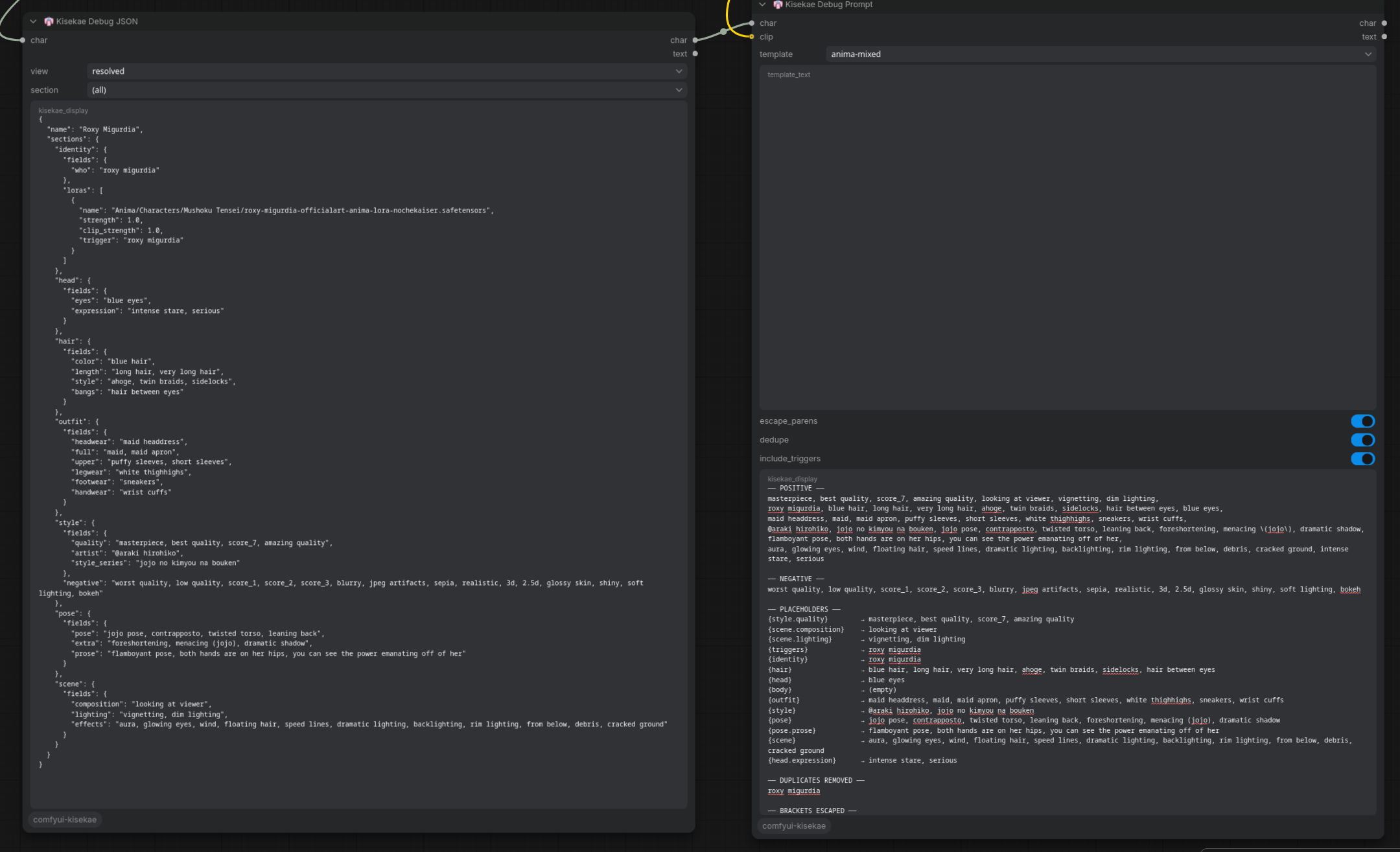
Task: Click the "expression": "intense stare, serious" line
Action: (147, 311)
